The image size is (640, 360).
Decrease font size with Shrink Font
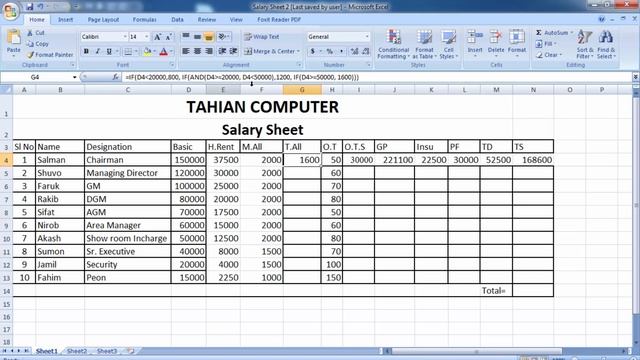(169, 37)
